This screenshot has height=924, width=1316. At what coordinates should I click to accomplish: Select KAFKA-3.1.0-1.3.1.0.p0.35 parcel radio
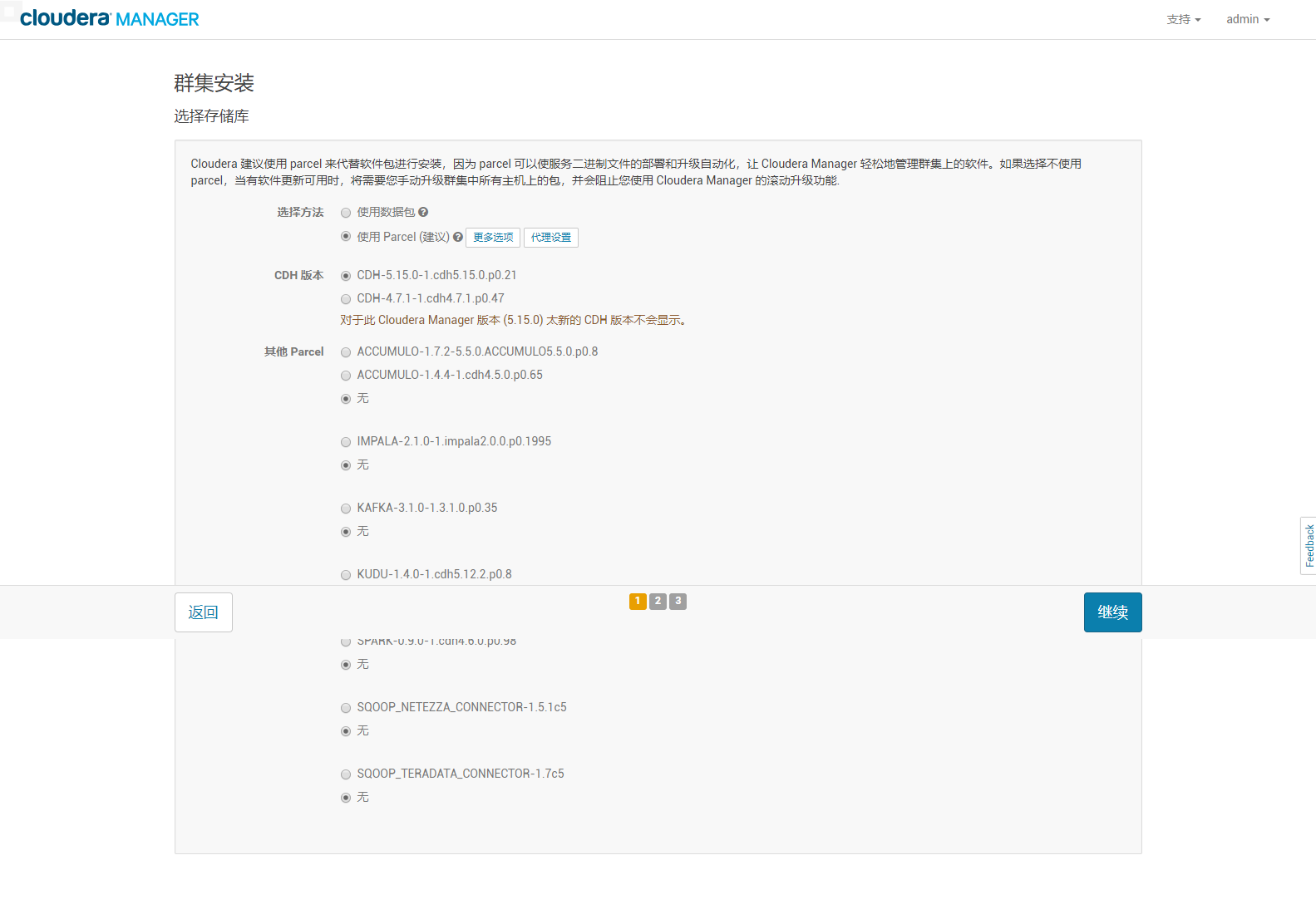pyautogui.click(x=346, y=509)
